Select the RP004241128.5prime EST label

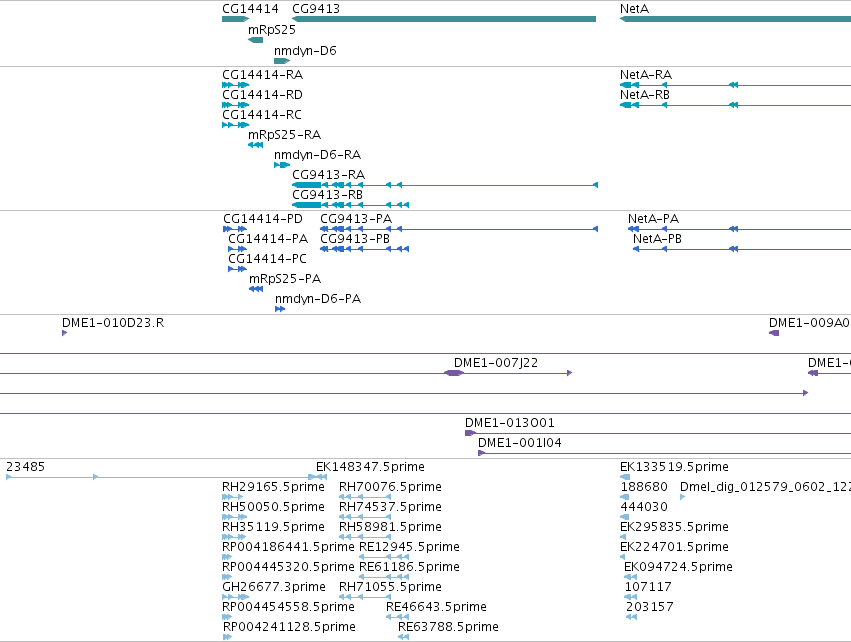coord(289,628)
